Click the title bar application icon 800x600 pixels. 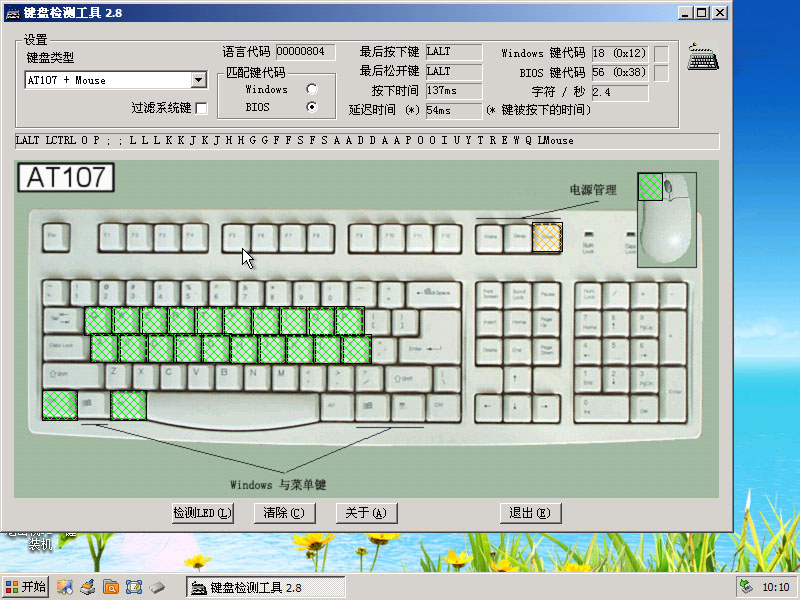tap(12, 13)
